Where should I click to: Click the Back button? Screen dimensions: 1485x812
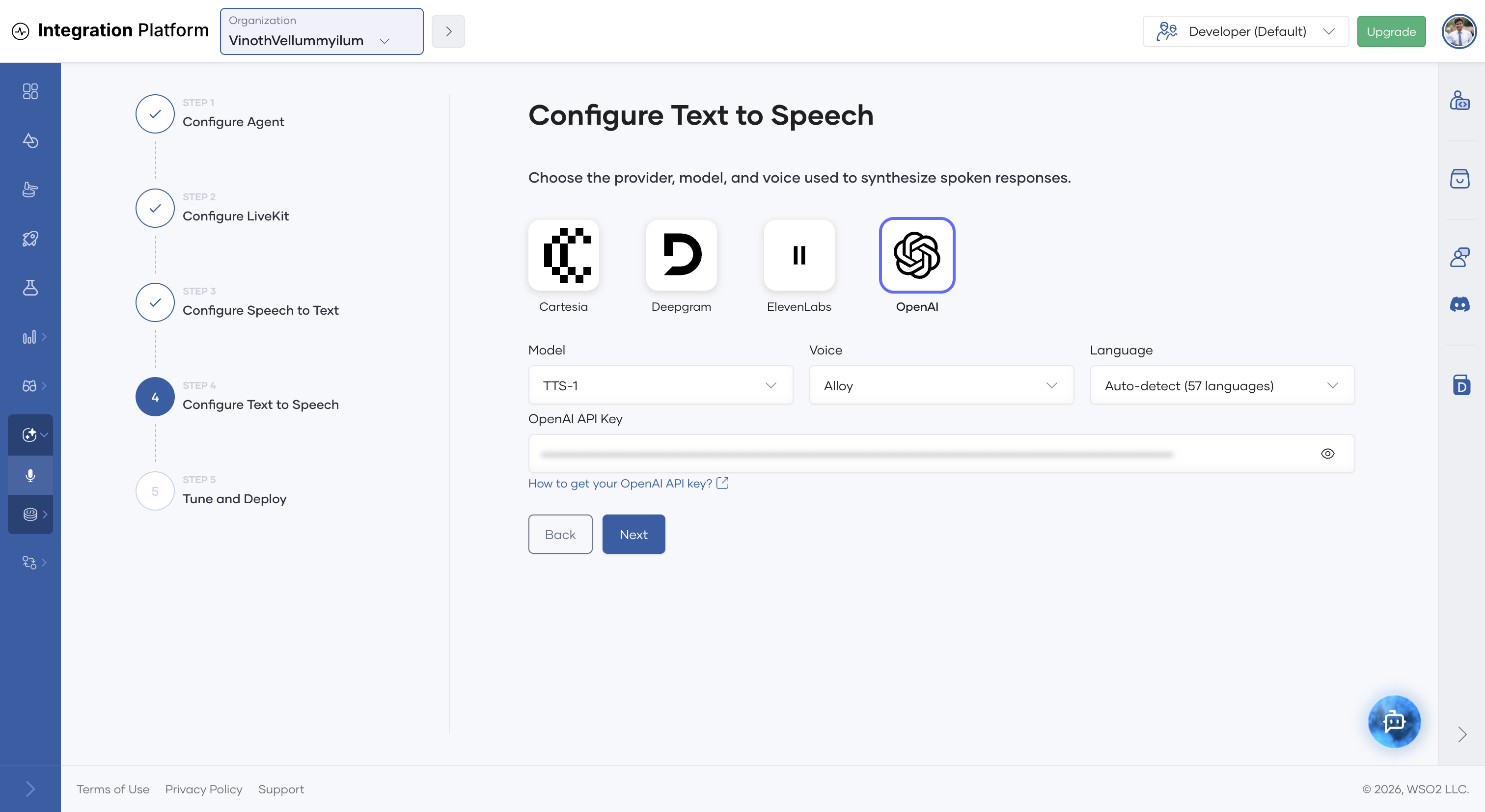(560, 534)
